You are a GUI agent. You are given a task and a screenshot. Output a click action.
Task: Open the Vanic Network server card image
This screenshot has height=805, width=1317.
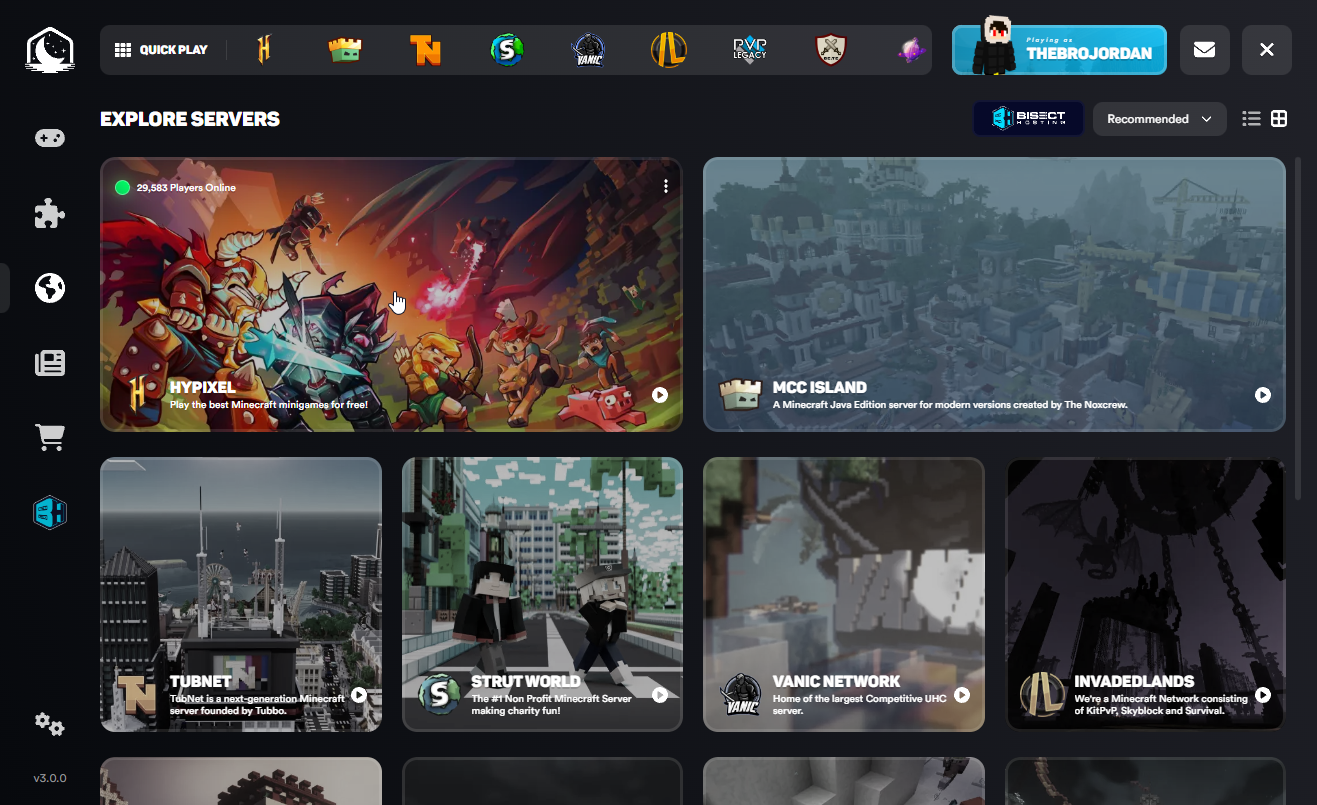(844, 594)
